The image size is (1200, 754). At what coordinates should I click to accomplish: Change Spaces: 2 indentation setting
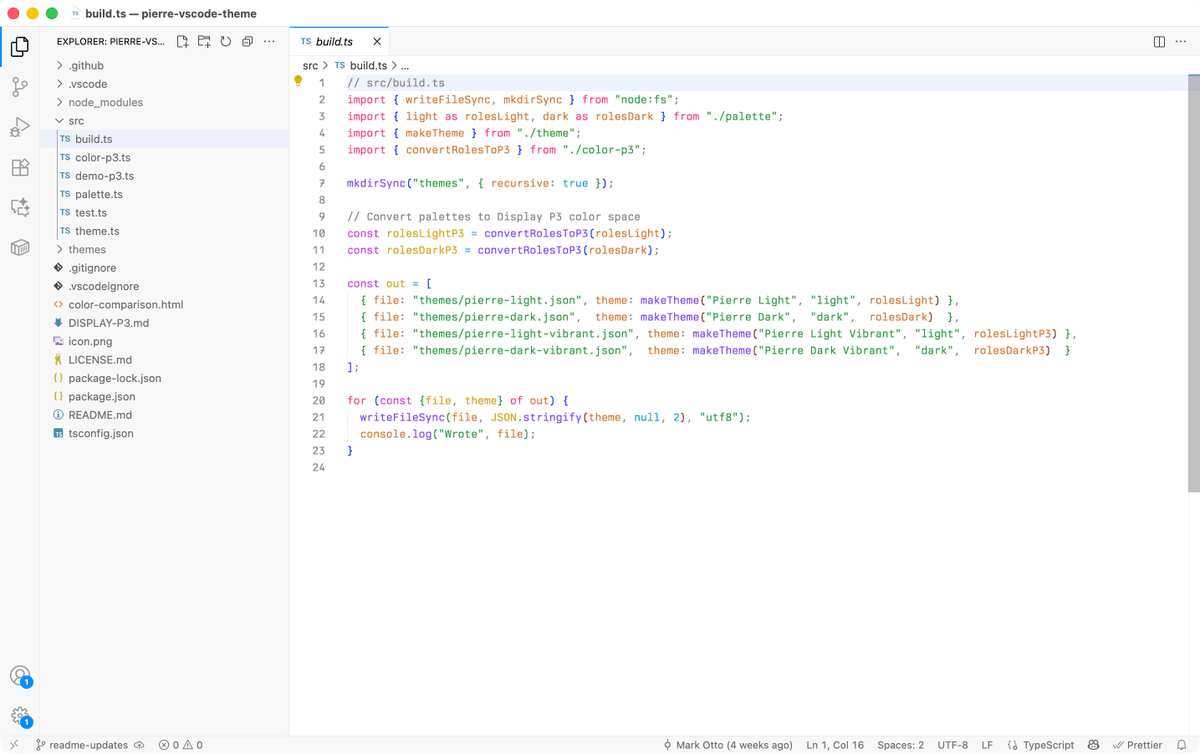coord(900,745)
